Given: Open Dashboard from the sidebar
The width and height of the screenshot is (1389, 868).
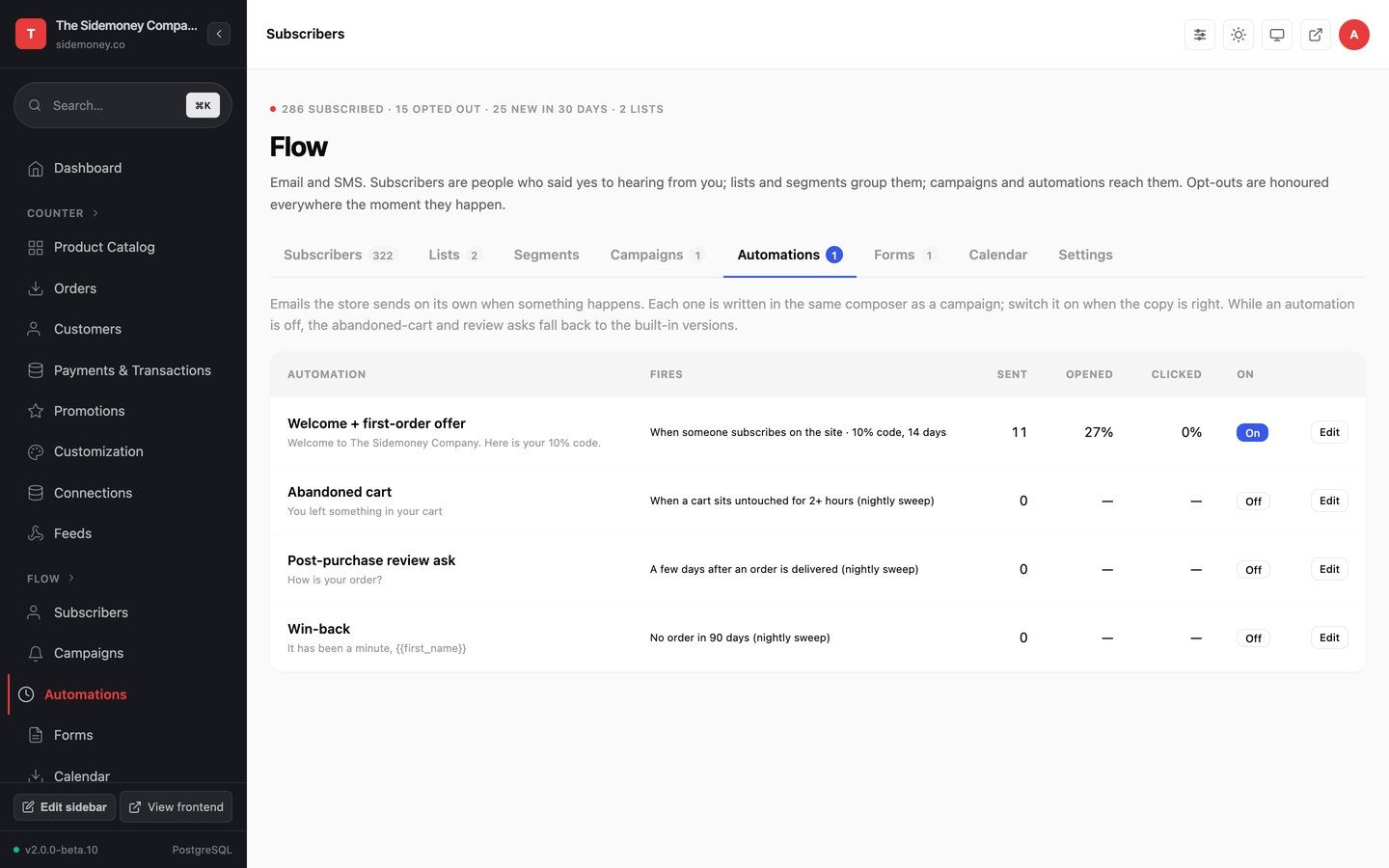Looking at the screenshot, I should coord(123,168).
